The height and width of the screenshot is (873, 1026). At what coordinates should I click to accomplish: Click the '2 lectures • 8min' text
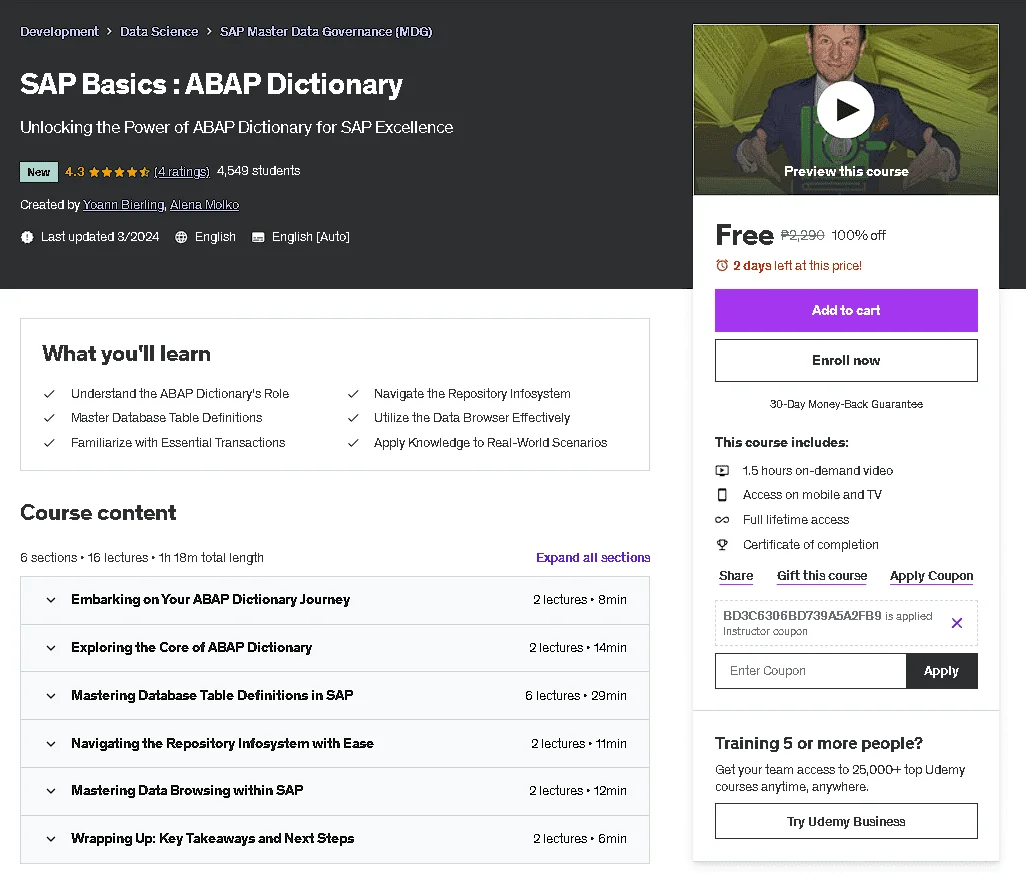point(580,600)
